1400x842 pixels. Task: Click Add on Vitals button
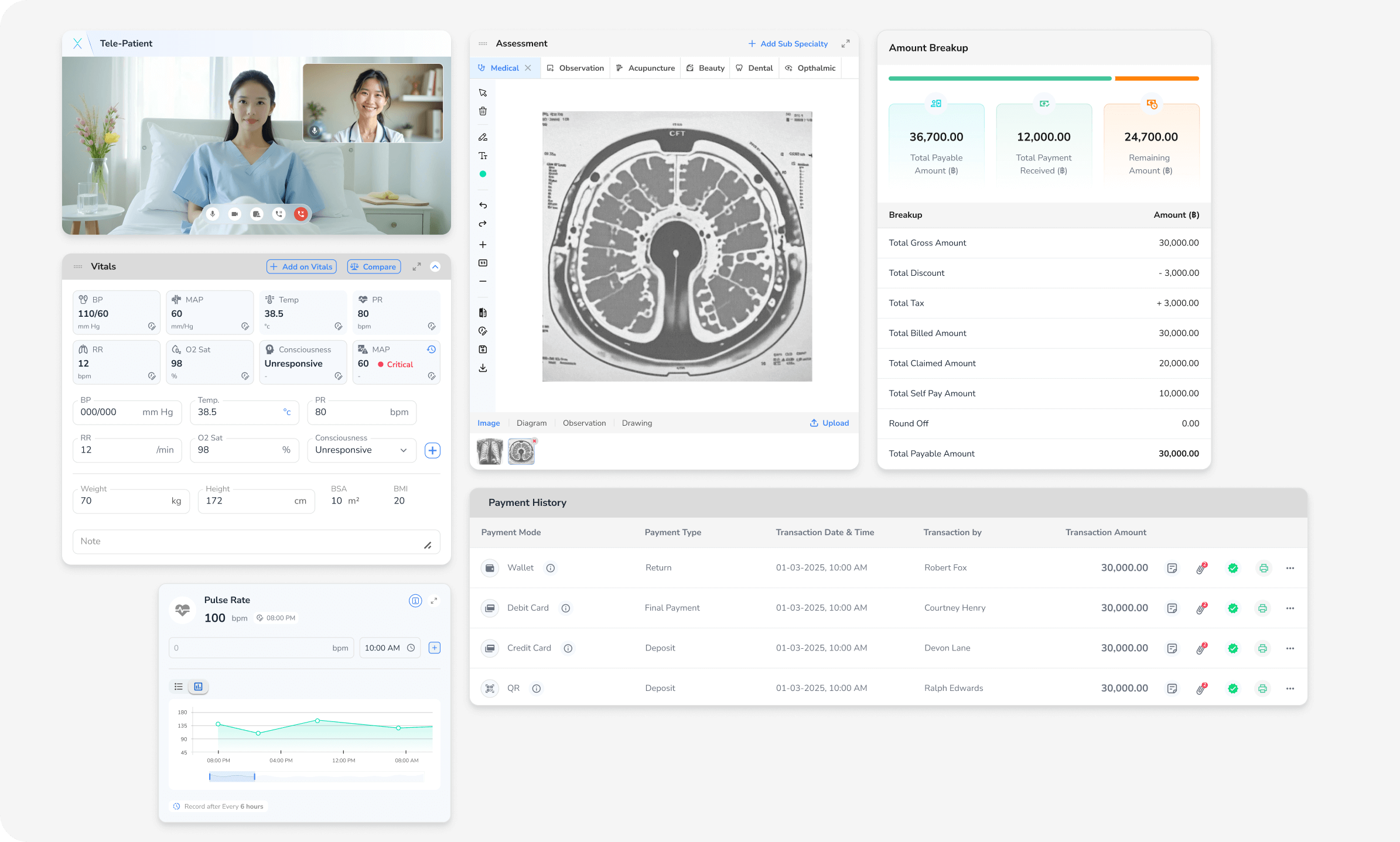click(302, 266)
